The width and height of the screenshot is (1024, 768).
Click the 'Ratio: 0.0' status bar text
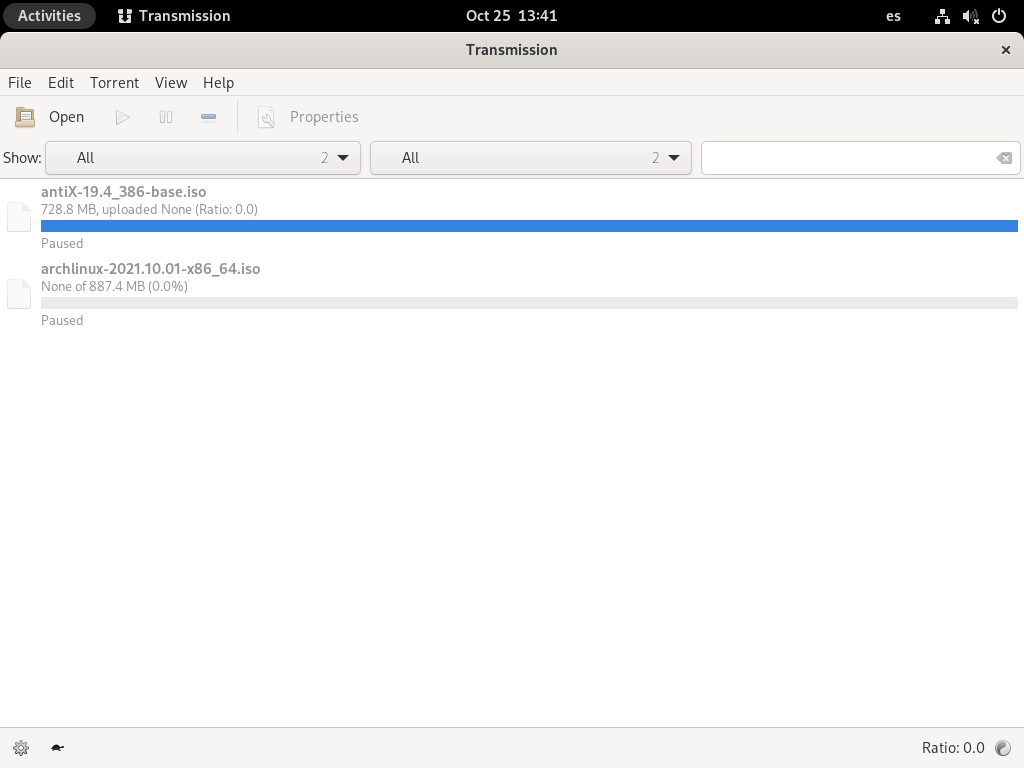(953, 748)
